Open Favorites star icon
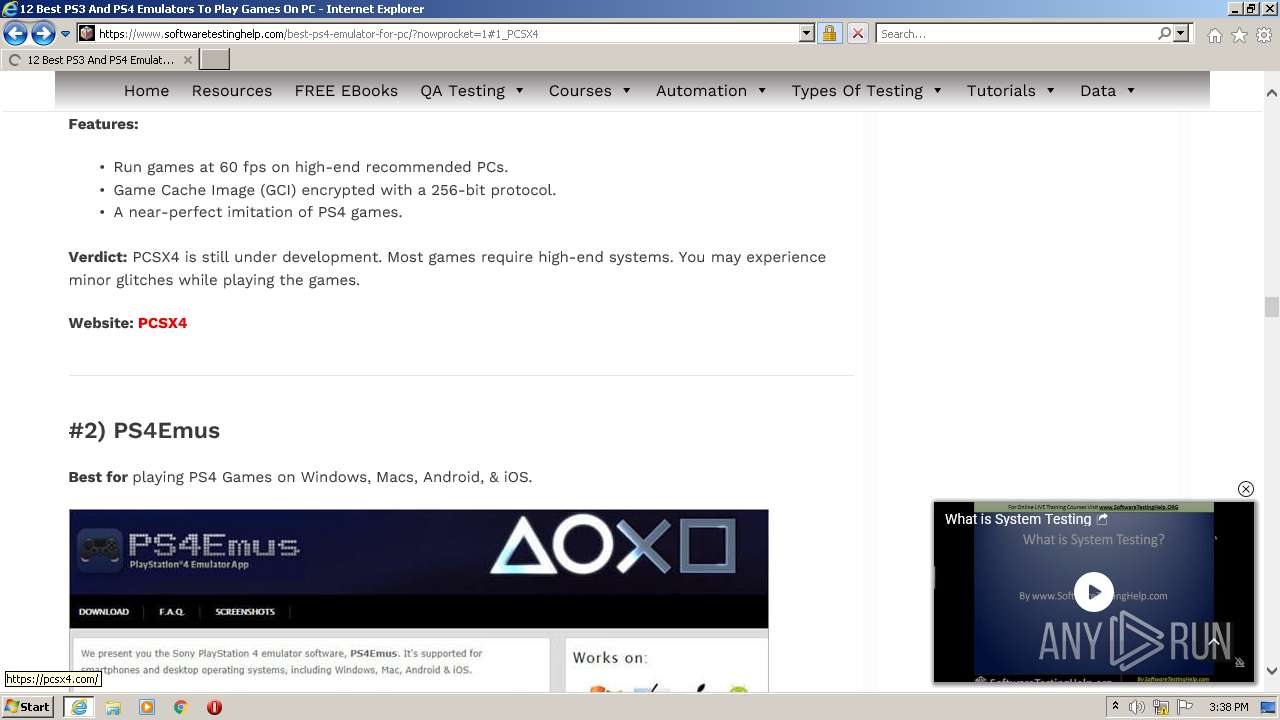 (1239, 35)
